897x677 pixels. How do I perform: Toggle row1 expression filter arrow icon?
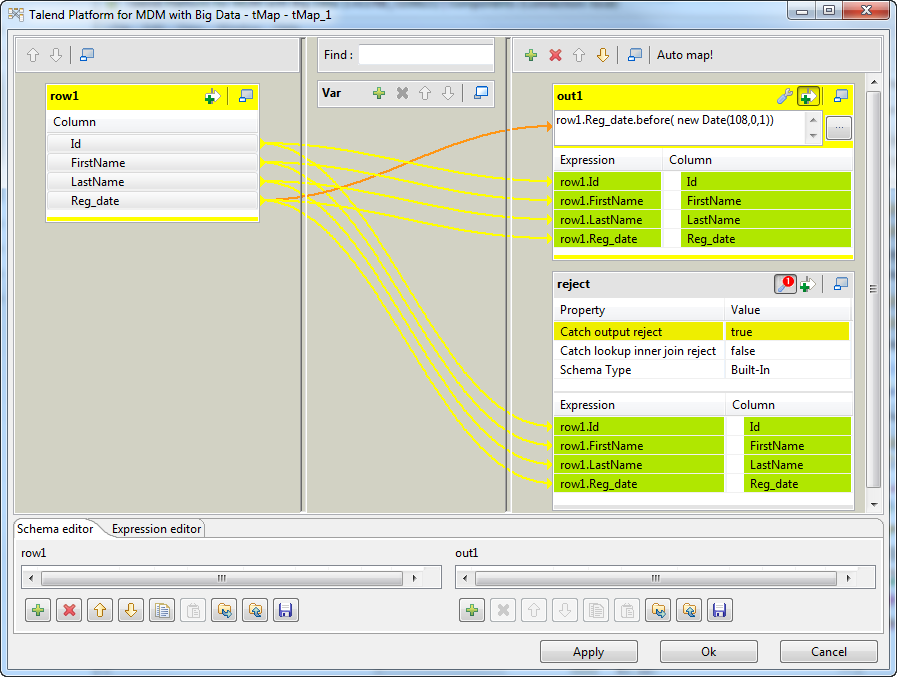tap(211, 96)
